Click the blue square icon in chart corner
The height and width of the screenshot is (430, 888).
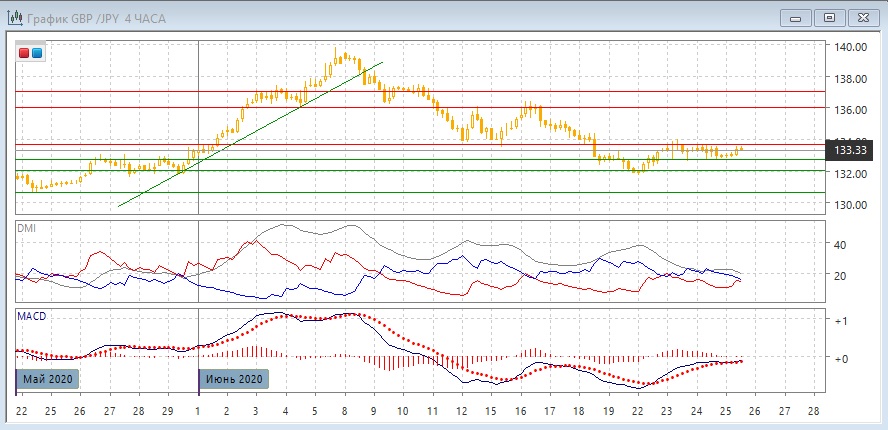point(37,52)
